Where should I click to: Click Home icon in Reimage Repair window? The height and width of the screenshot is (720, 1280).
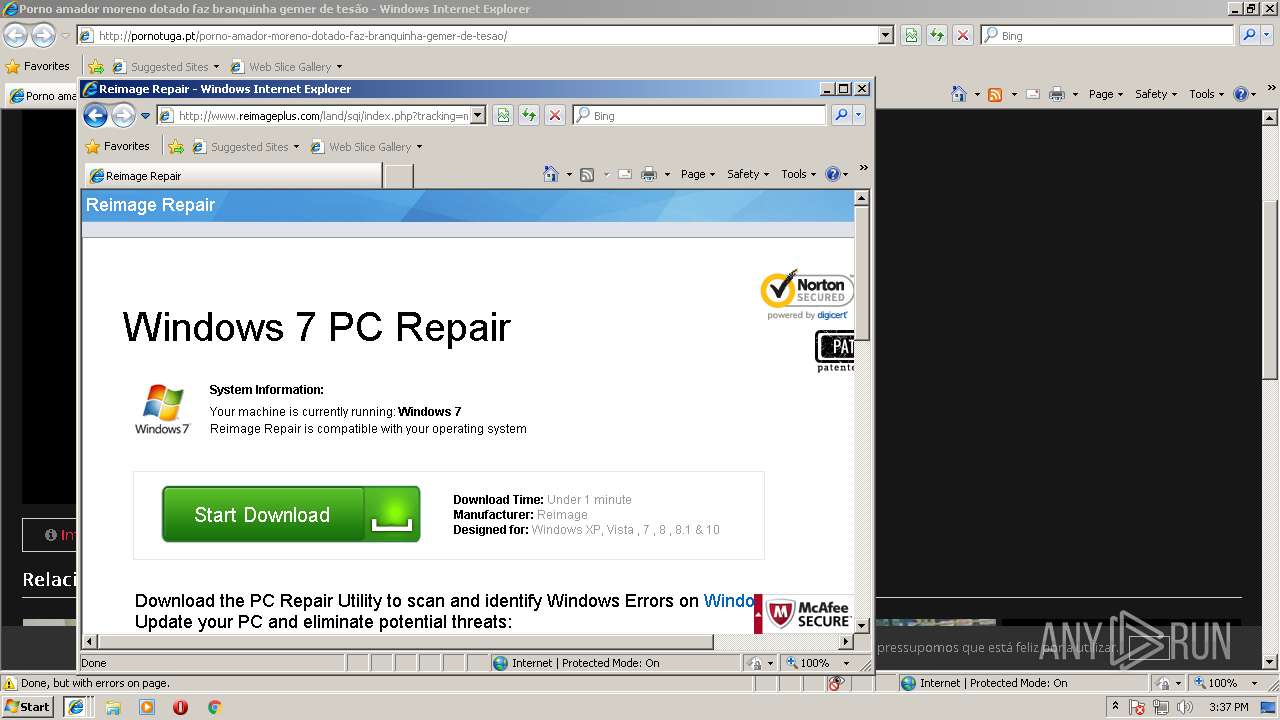(550, 174)
